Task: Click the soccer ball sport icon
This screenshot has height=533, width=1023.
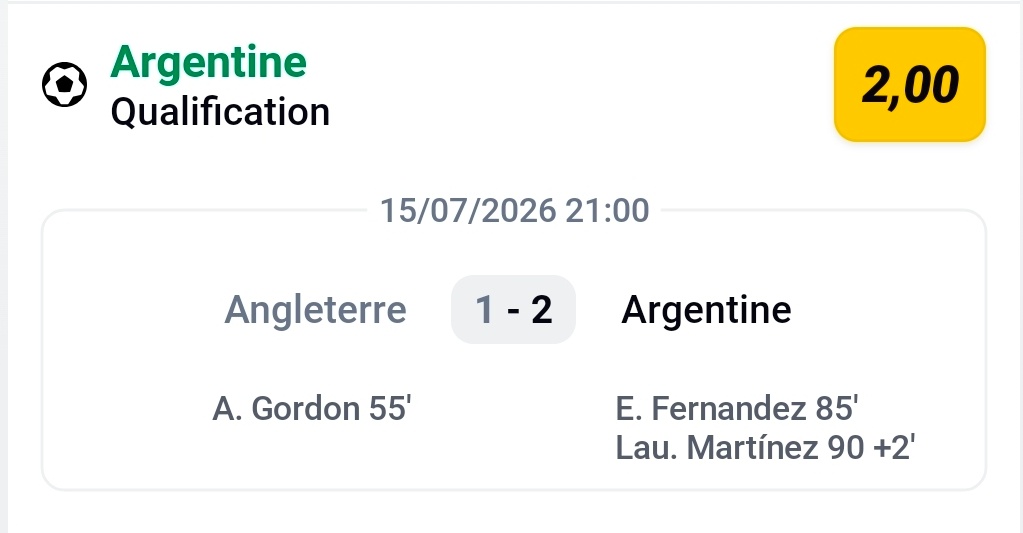Action: click(65, 84)
